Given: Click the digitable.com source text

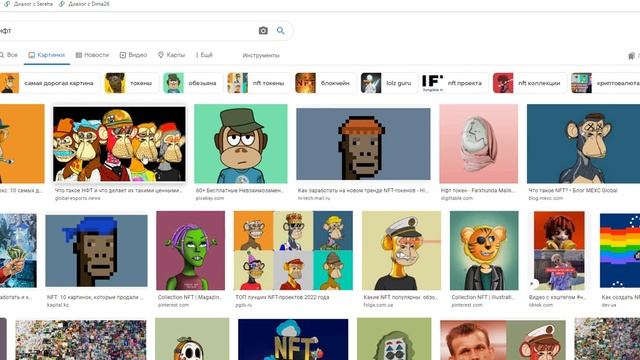Looking at the screenshot, I should [x=457, y=198].
